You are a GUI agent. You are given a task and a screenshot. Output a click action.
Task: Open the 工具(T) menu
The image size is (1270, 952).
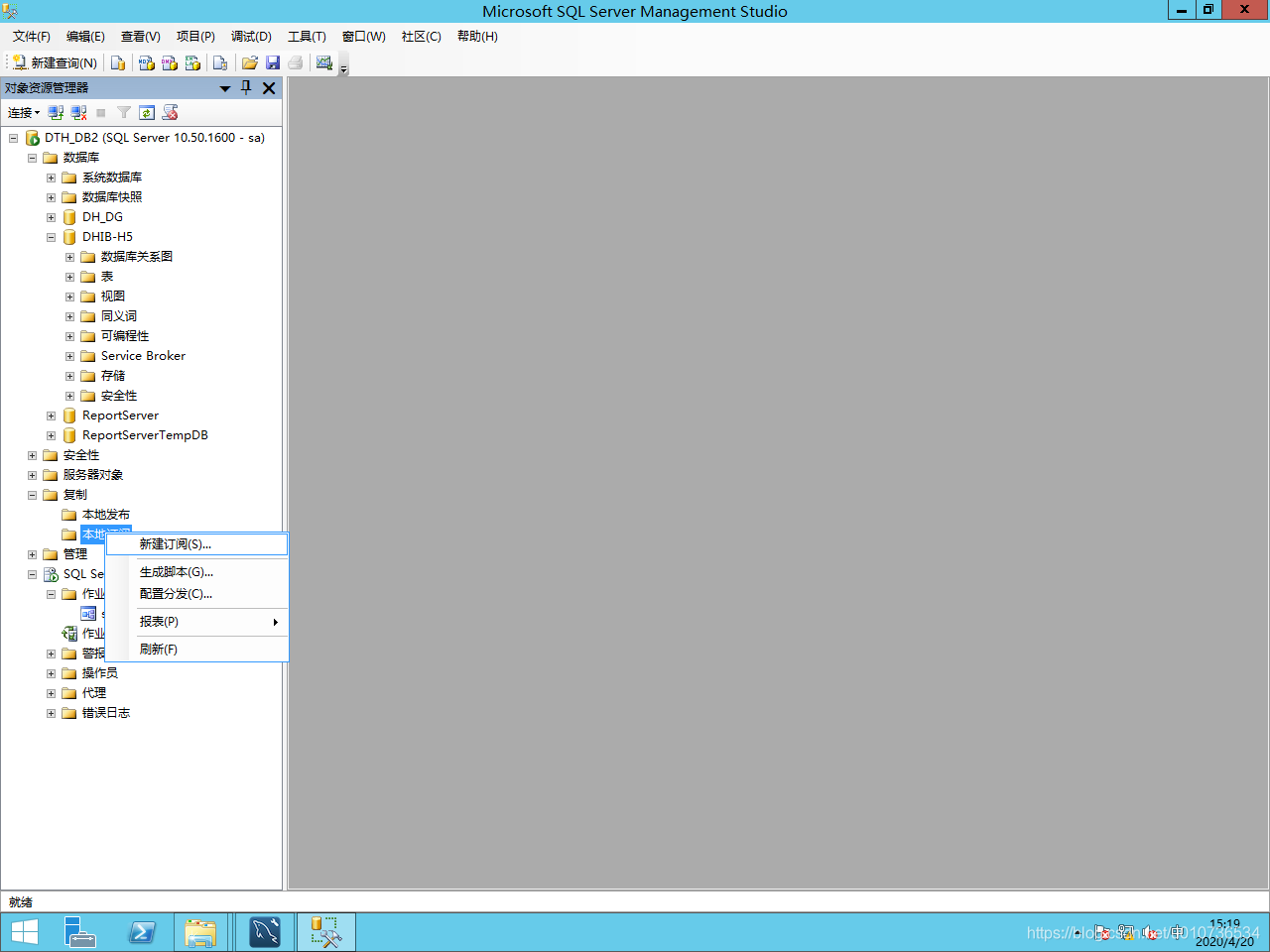point(307,37)
